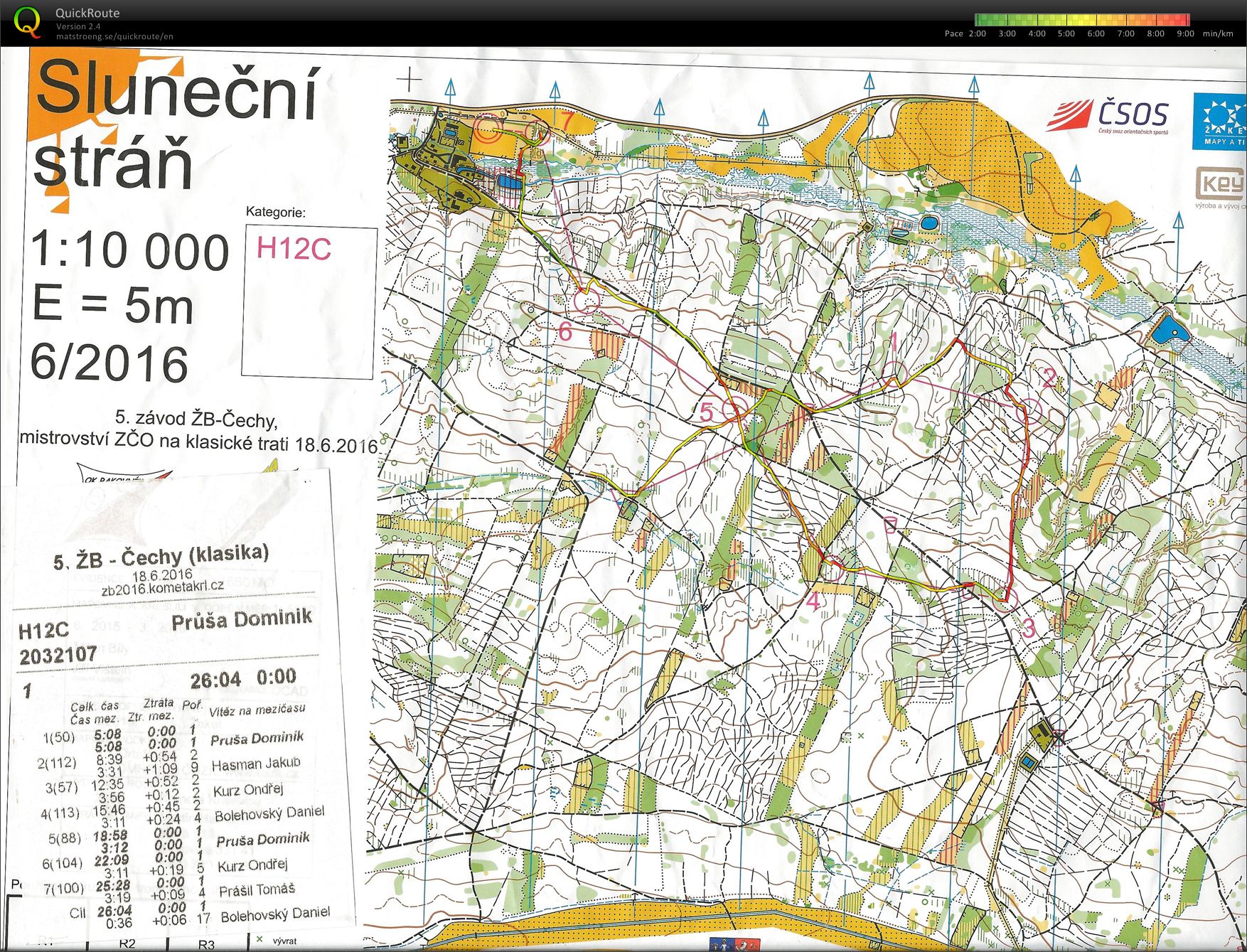
Task: Click the H12C category label in box
Action: (294, 249)
